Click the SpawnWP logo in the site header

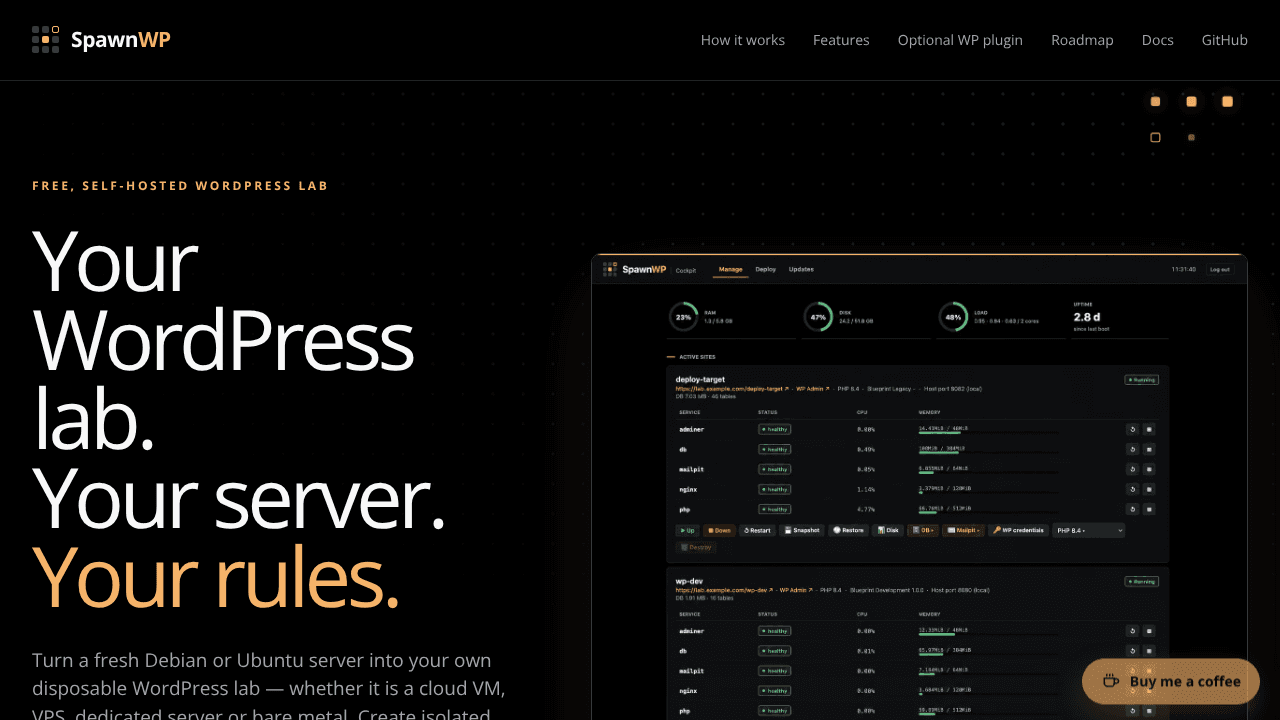point(101,40)
